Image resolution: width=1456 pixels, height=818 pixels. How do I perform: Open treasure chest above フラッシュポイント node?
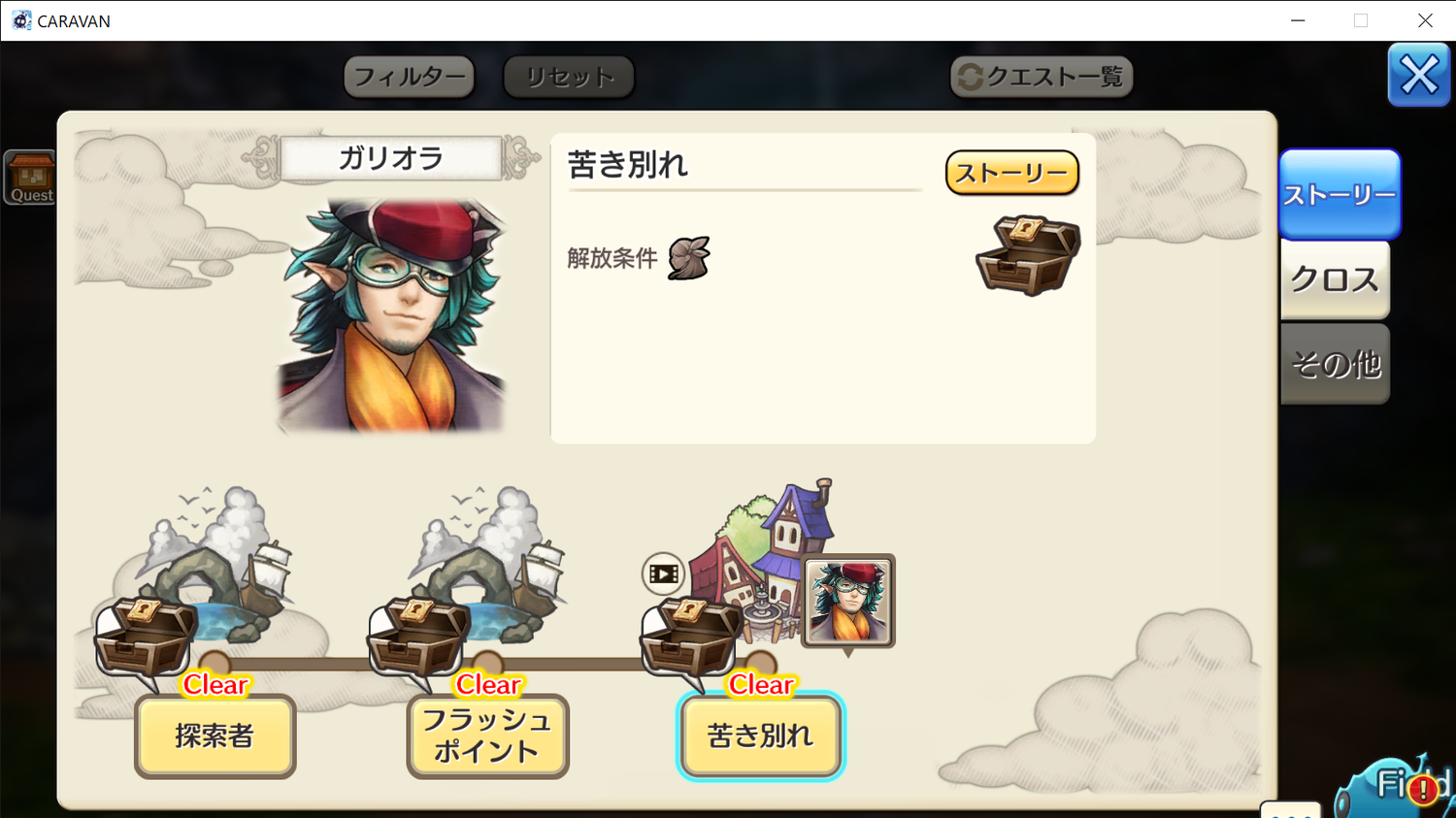[418, 637]
